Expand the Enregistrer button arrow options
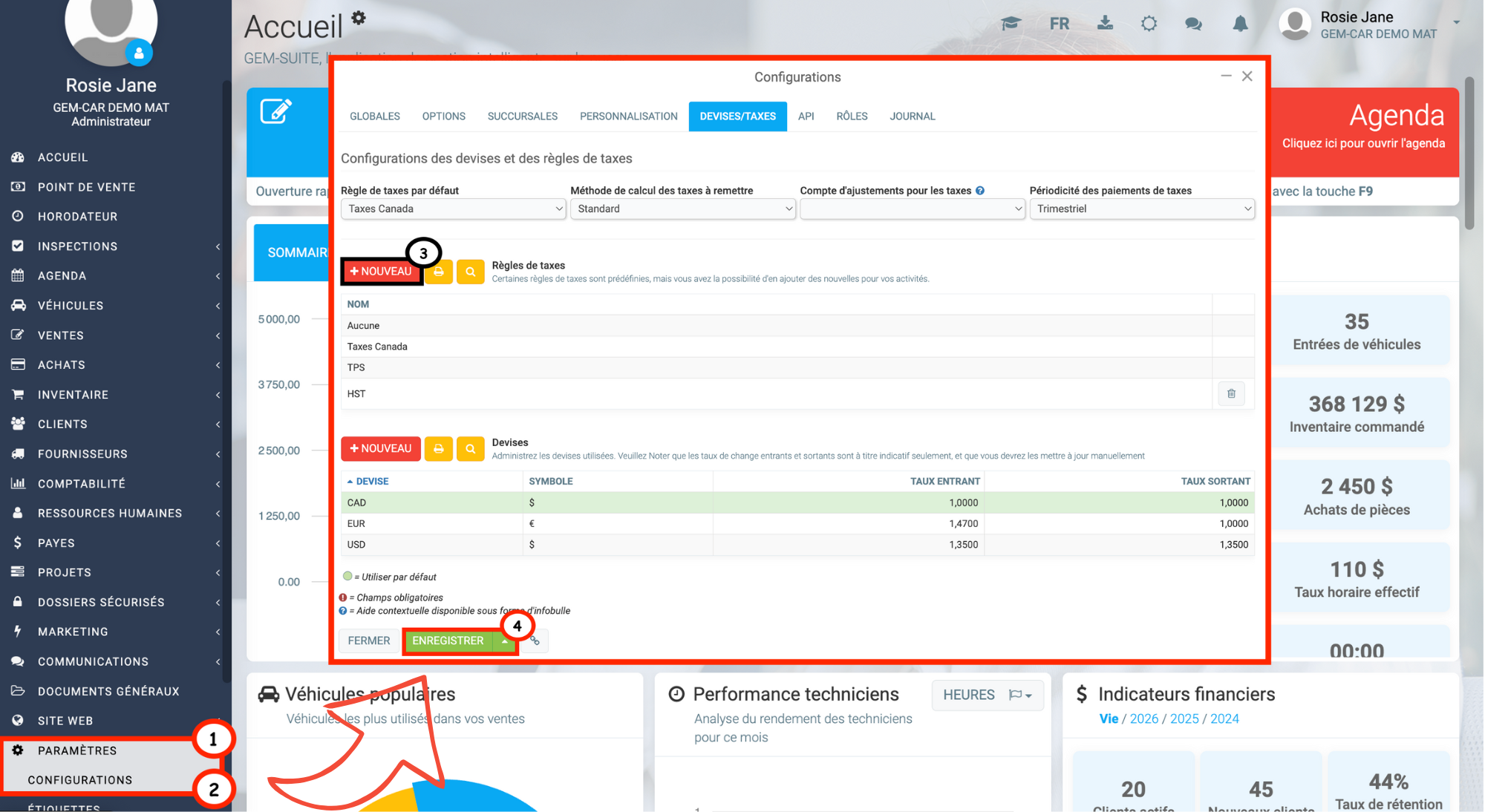This screenshot has width=1485, height=812. point(505,641)
